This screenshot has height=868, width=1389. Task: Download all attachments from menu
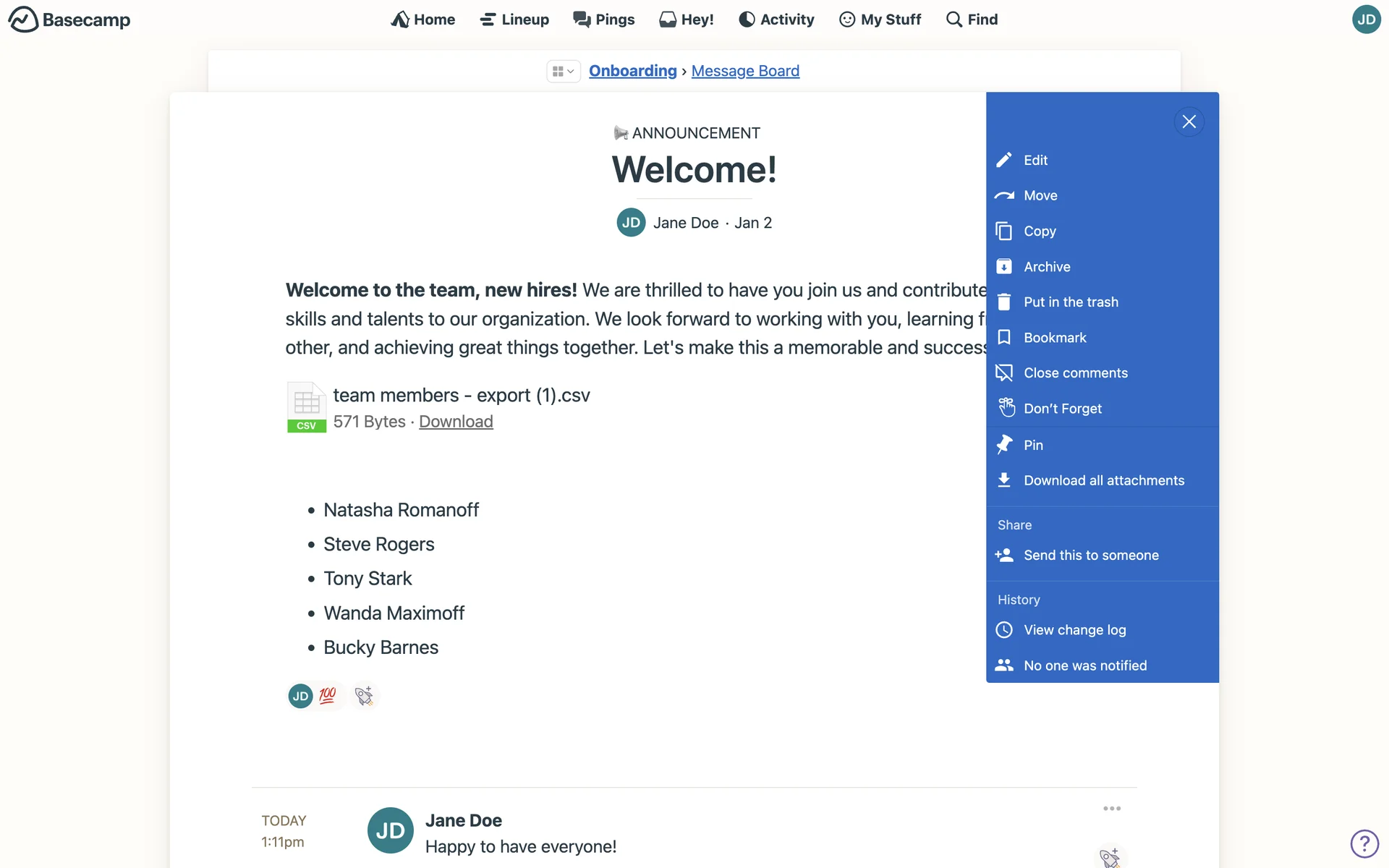(1103, 480)
